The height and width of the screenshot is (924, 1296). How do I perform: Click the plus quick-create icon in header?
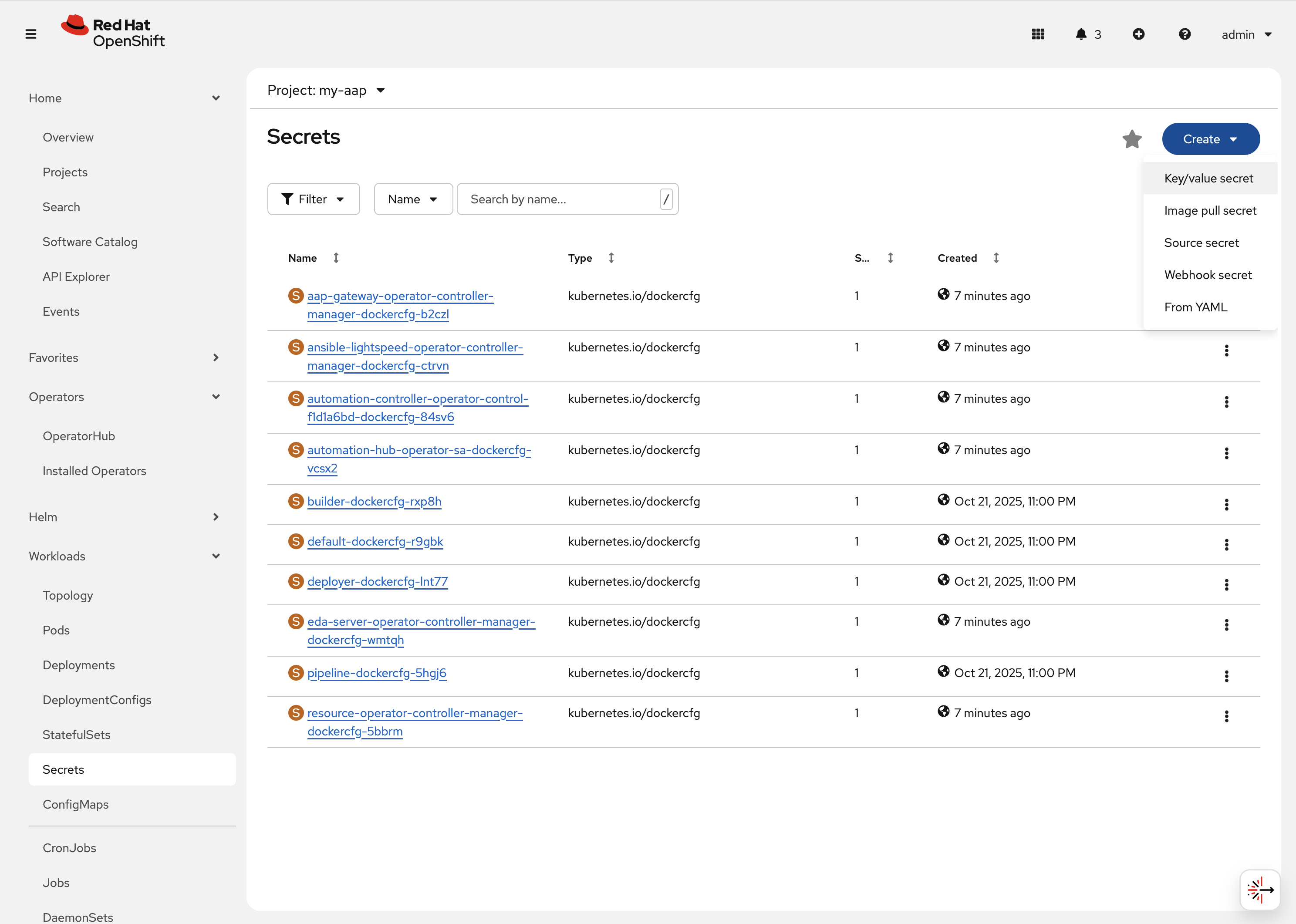[1138, 34]
